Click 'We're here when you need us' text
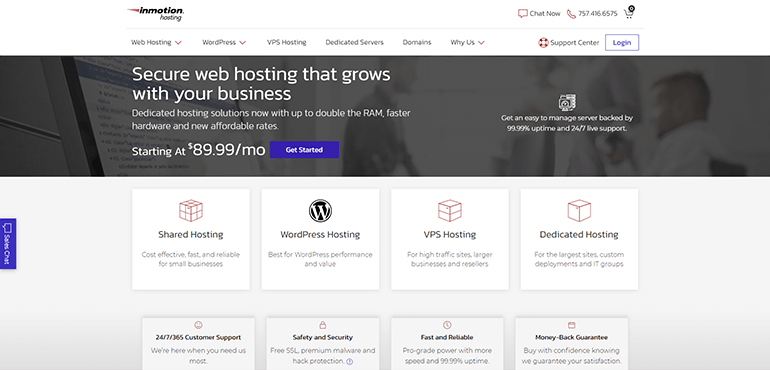 pos(198,356)
